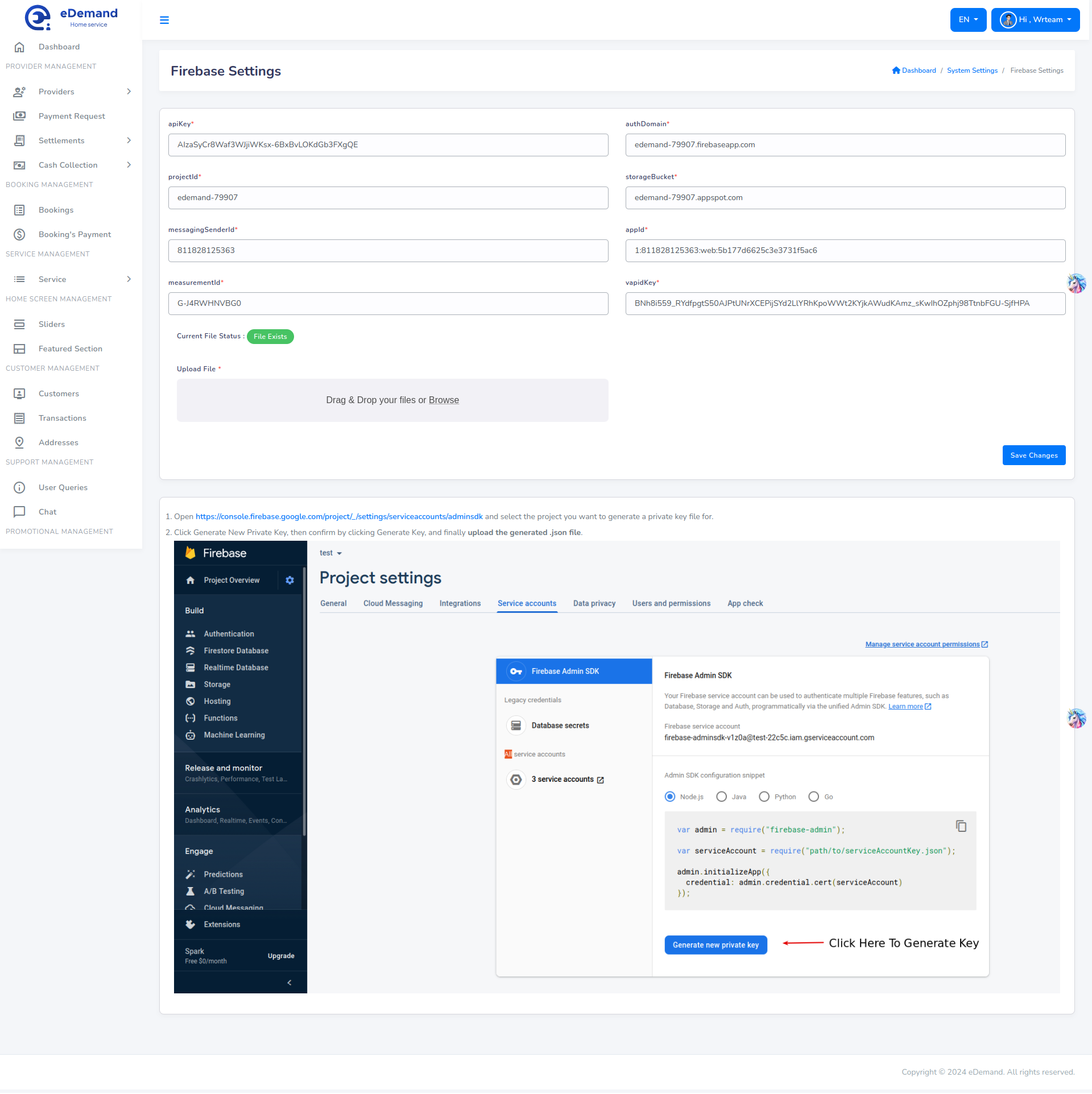Select the Python radio button
This screenshot has width=1092, height=1094.
coord(764,797)
